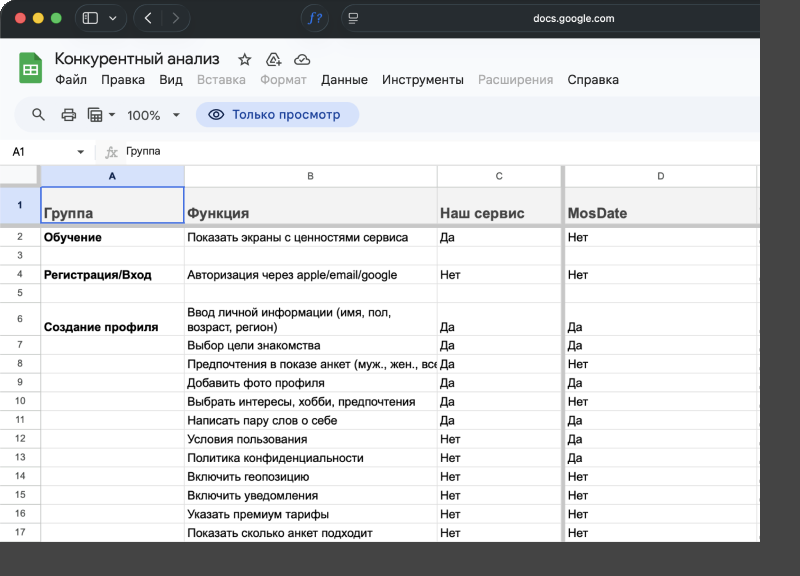Image resolution: width=800 pixels, height=576 pixels.
Task: Select row 6 header
Action: [20, 319]
